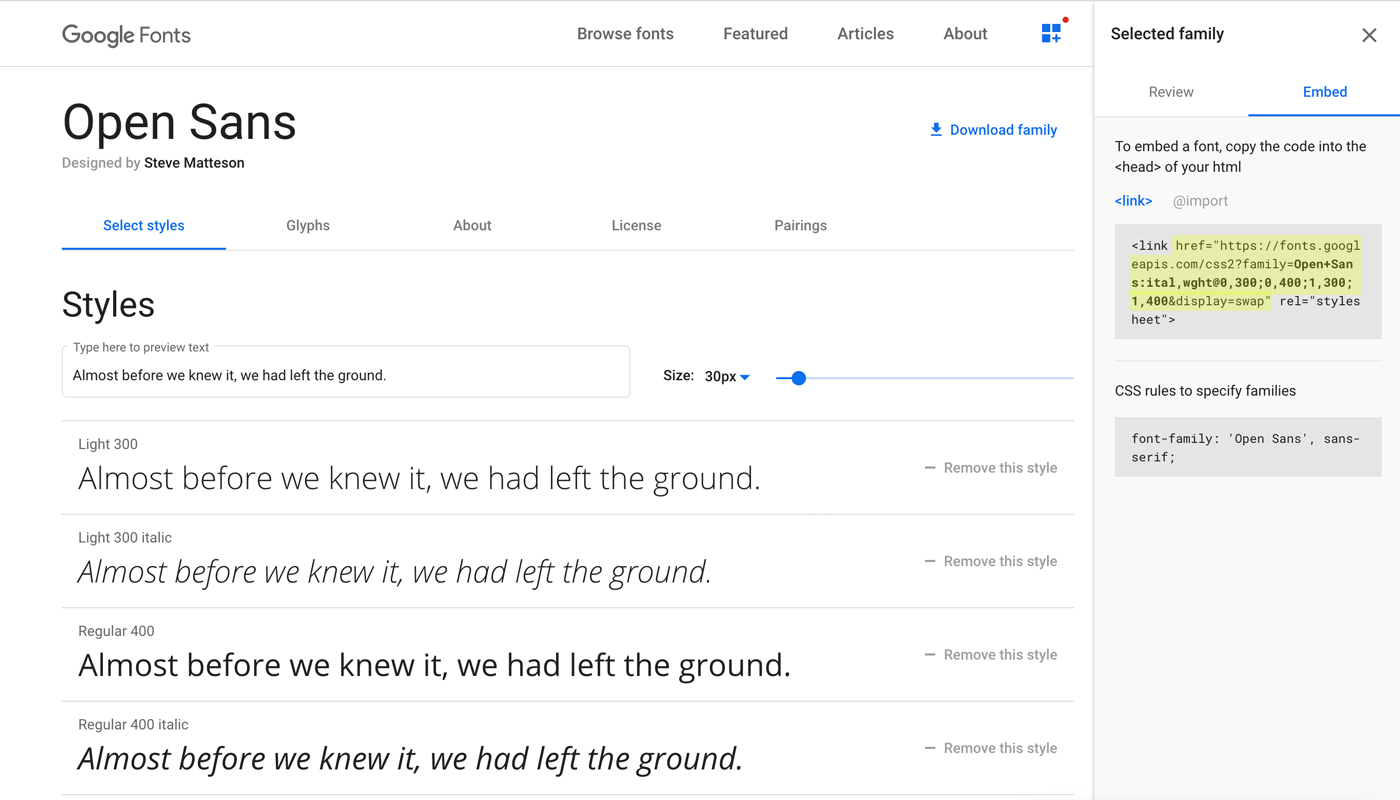Viewport: 1400px width, 800px height.
Task: Click the Google Fonts logo
Action: 126,35
